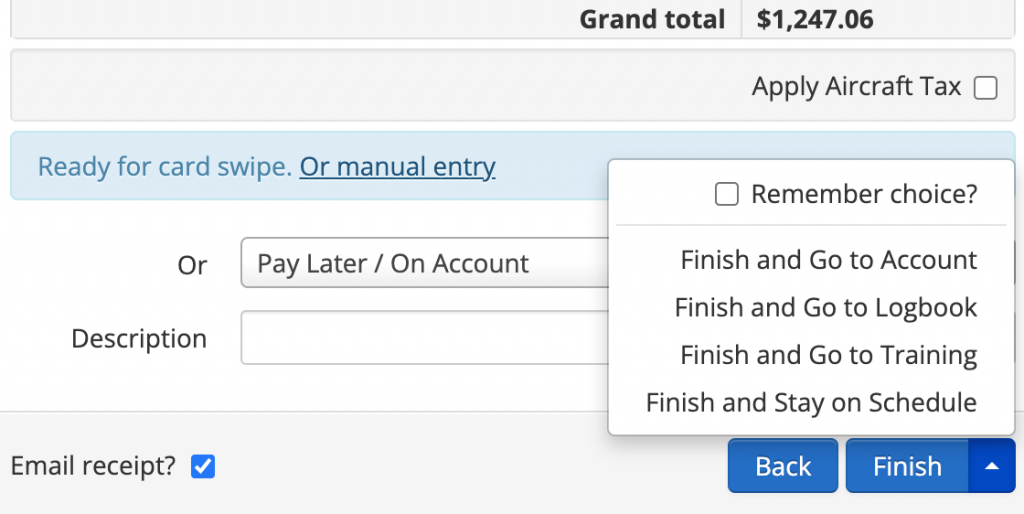This screenshot has height=514, width=1024.
Task: Select Finish and Stay on Schedule
Action: click(811, 402)
